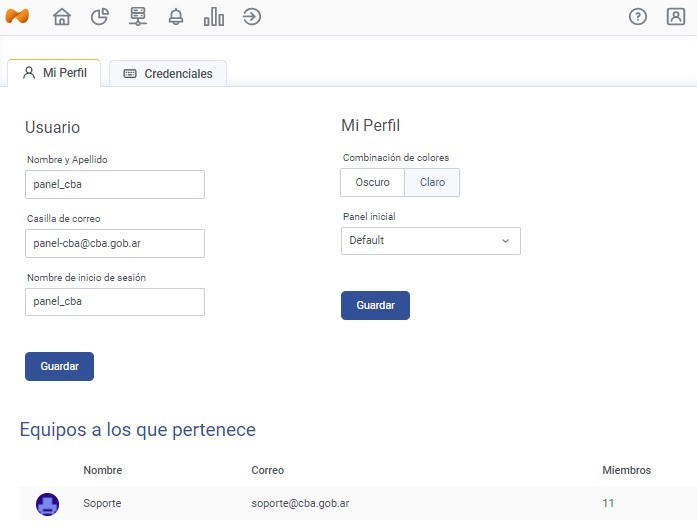This screenshot has width=697, height=532.
Task: Open the Panel inicial dropdown
Action: (430, 241)
